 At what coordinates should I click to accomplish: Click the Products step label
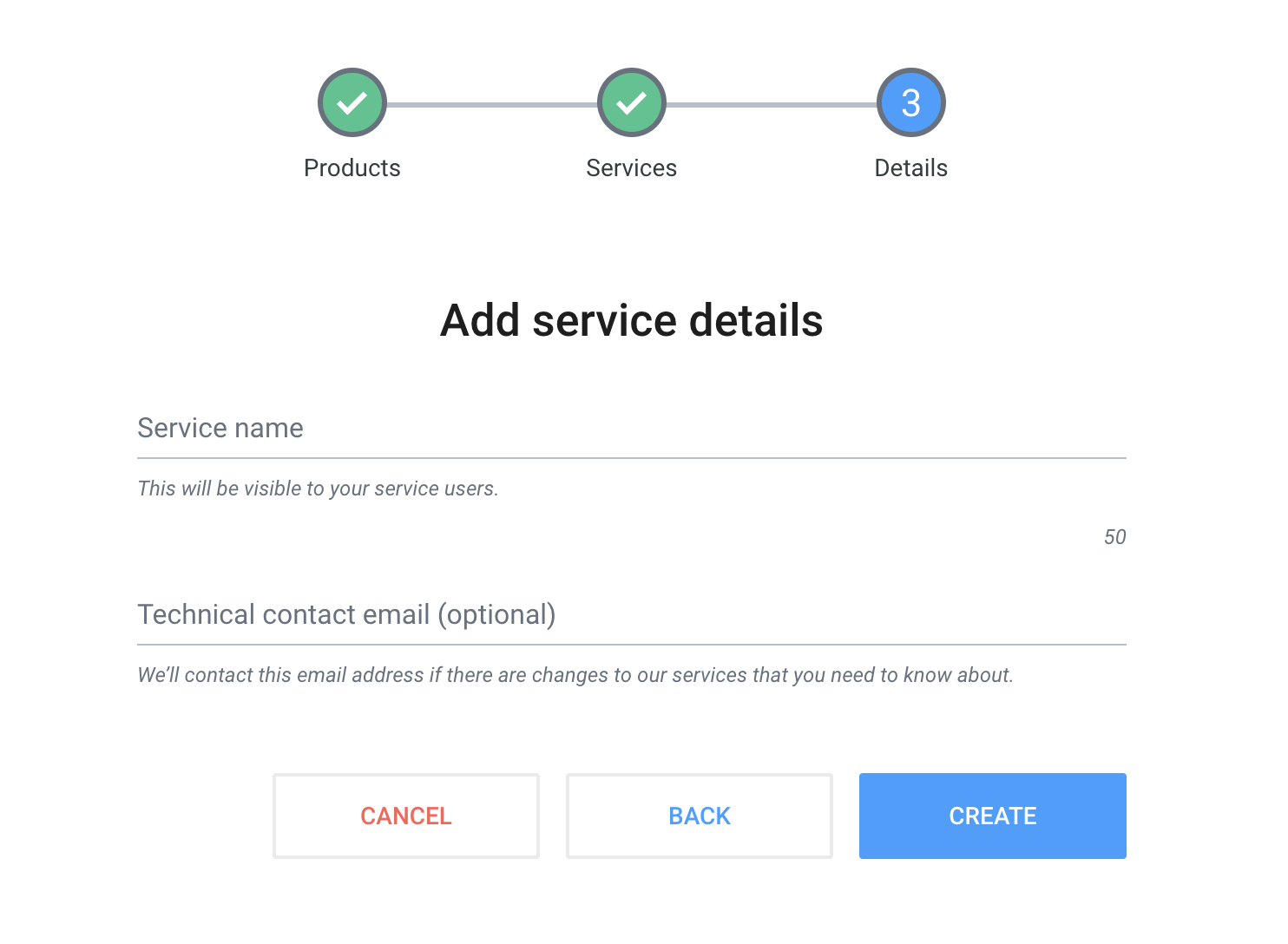coord(352,167)
